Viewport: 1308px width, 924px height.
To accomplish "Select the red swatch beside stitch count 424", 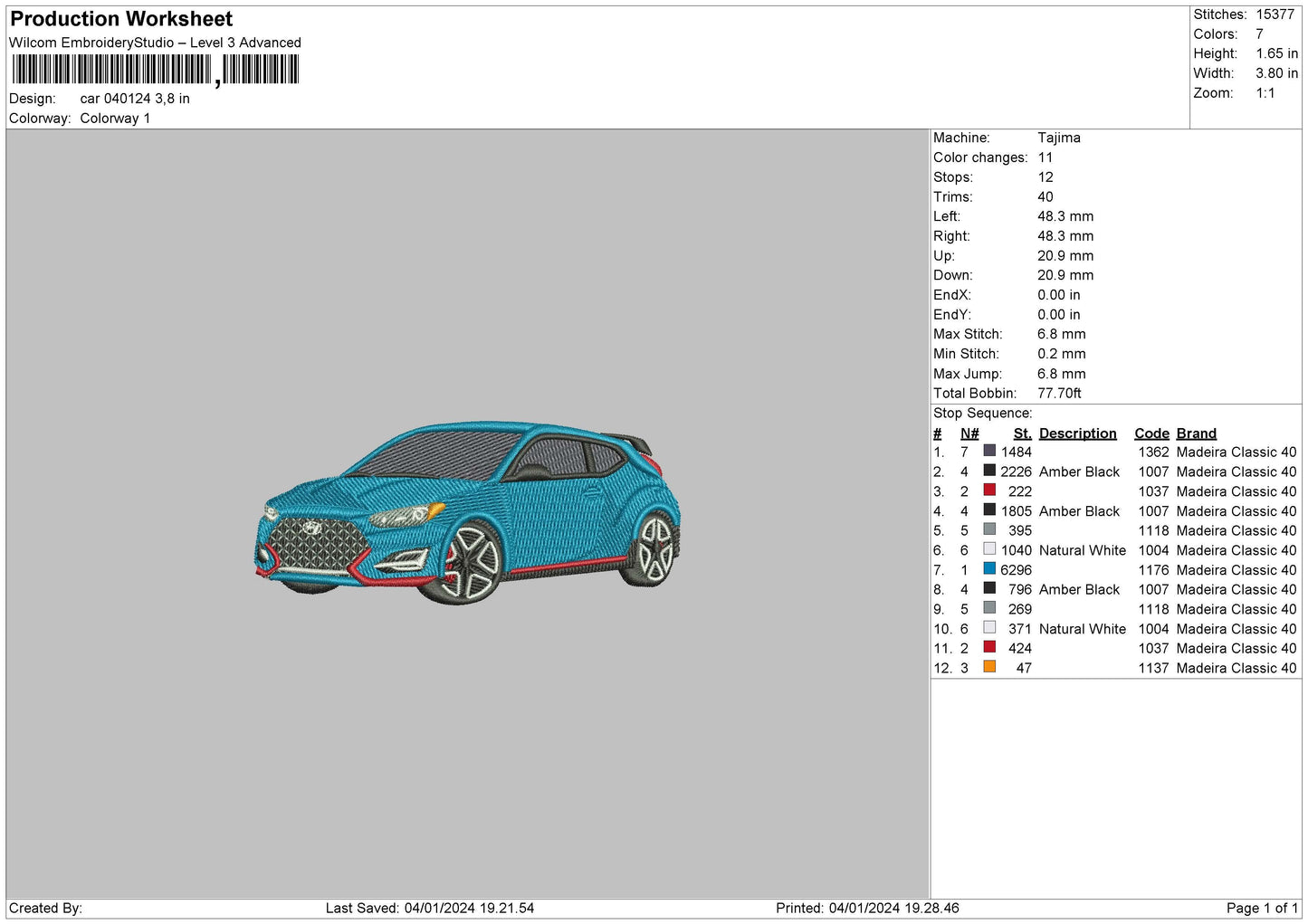I will point(989,647).
